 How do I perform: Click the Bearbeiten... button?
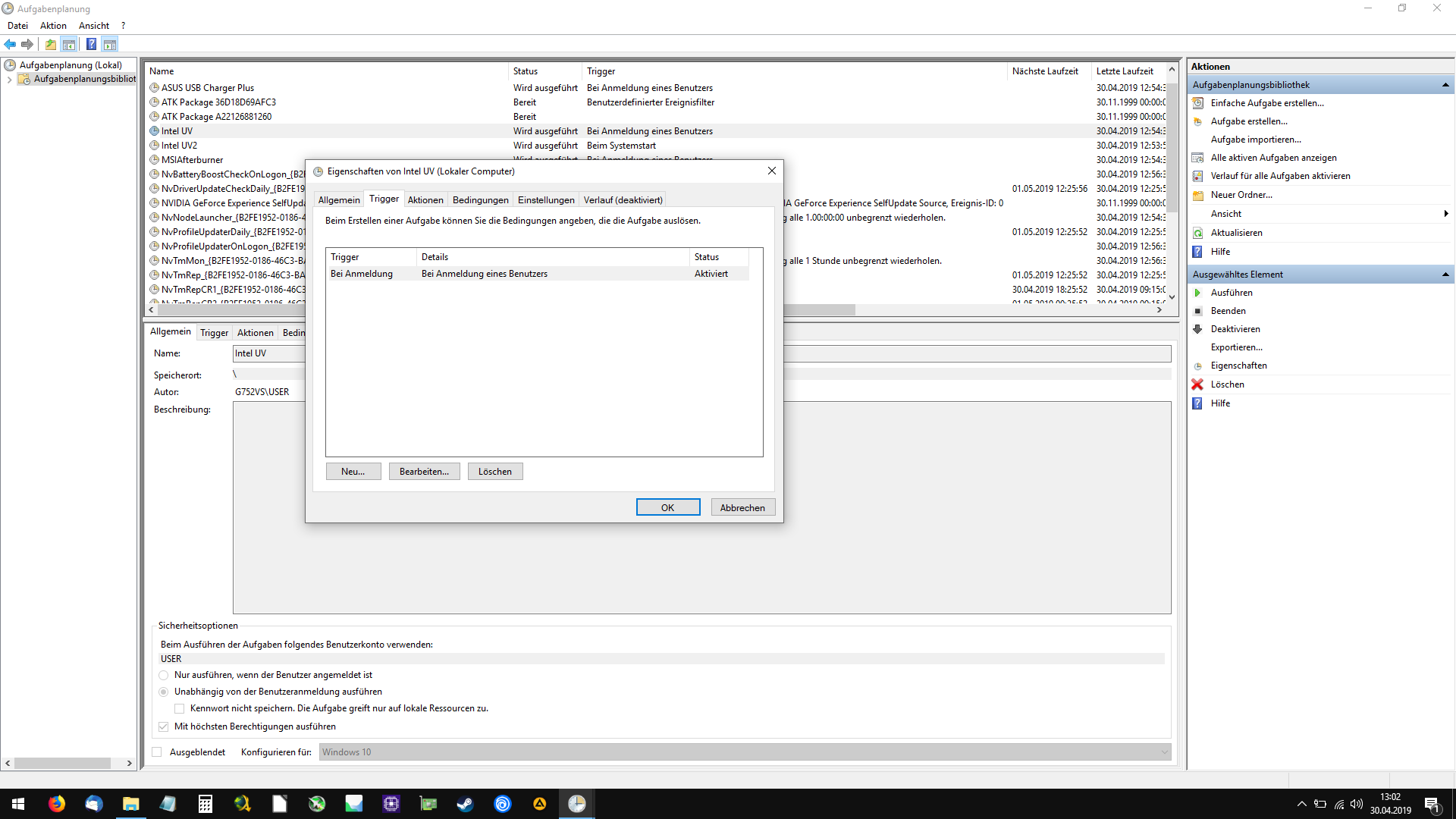coord(424,472)
